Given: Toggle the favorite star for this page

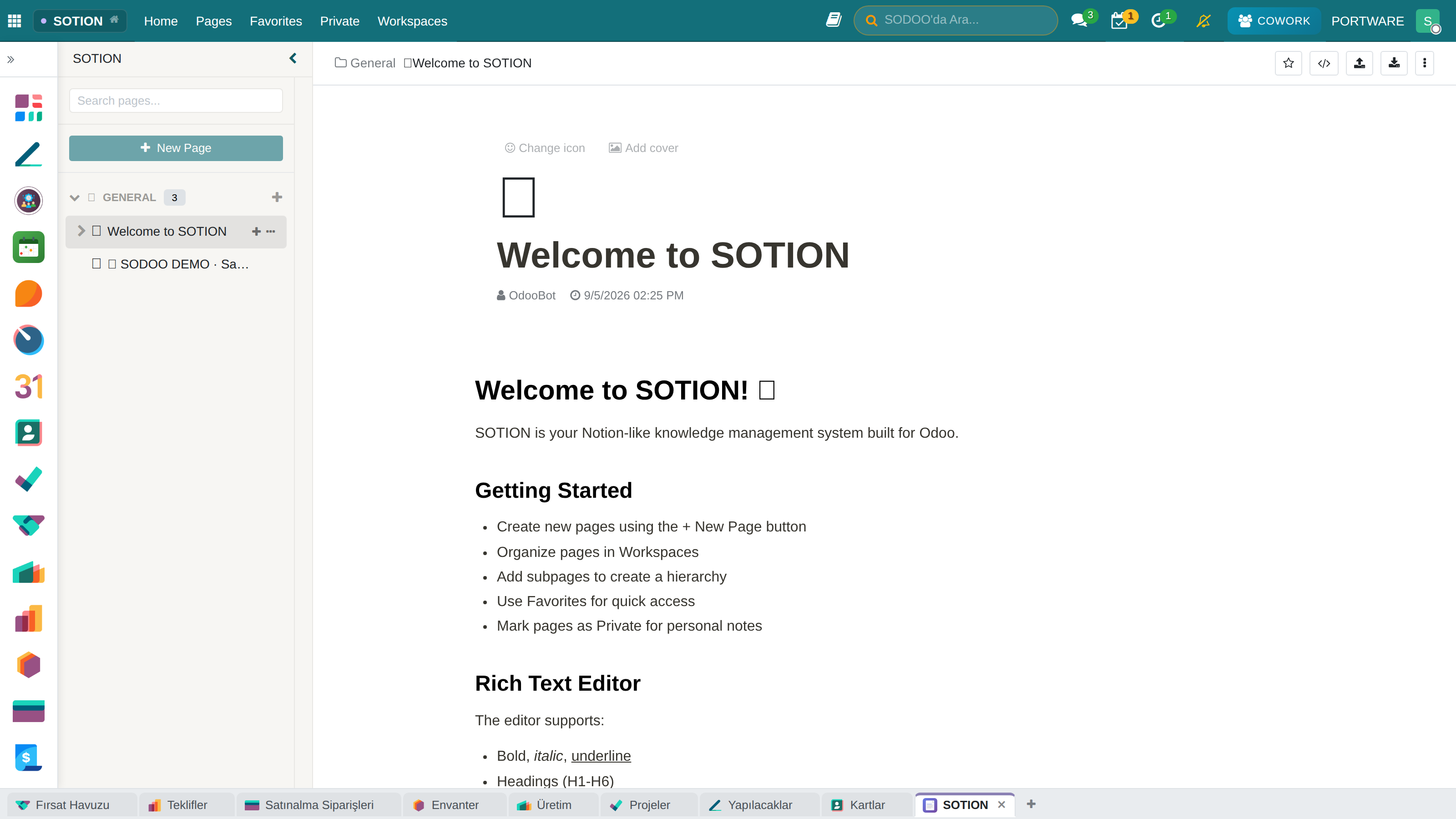Looking at the screenshot, I should pos(1289,63).
